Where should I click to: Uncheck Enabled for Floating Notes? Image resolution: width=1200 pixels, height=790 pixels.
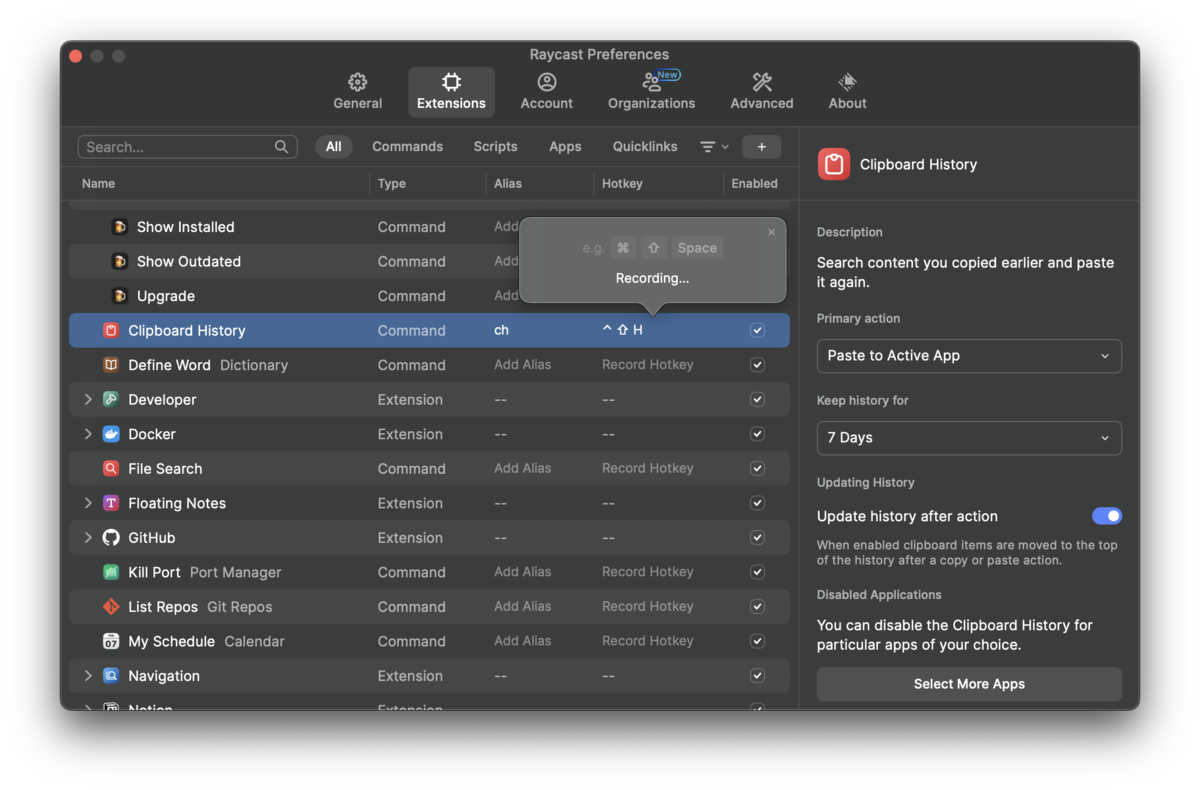coord(757,503)
